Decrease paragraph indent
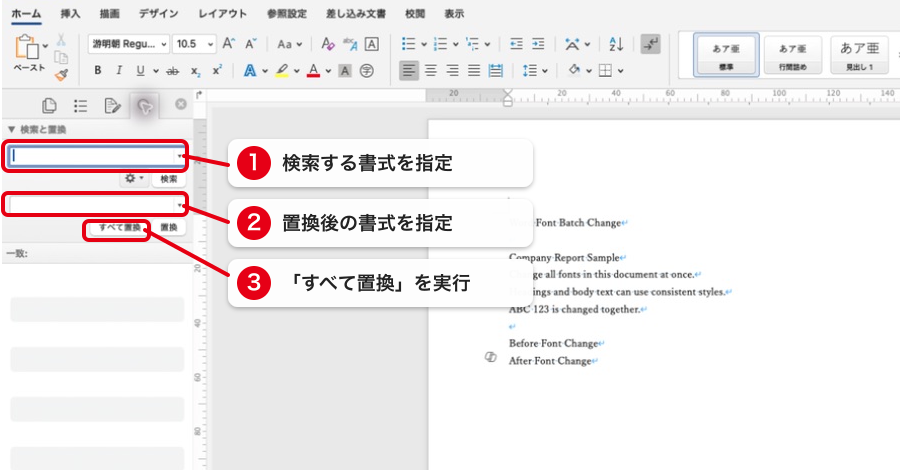Screen dimensions: 900x470 tap(517, 44)
